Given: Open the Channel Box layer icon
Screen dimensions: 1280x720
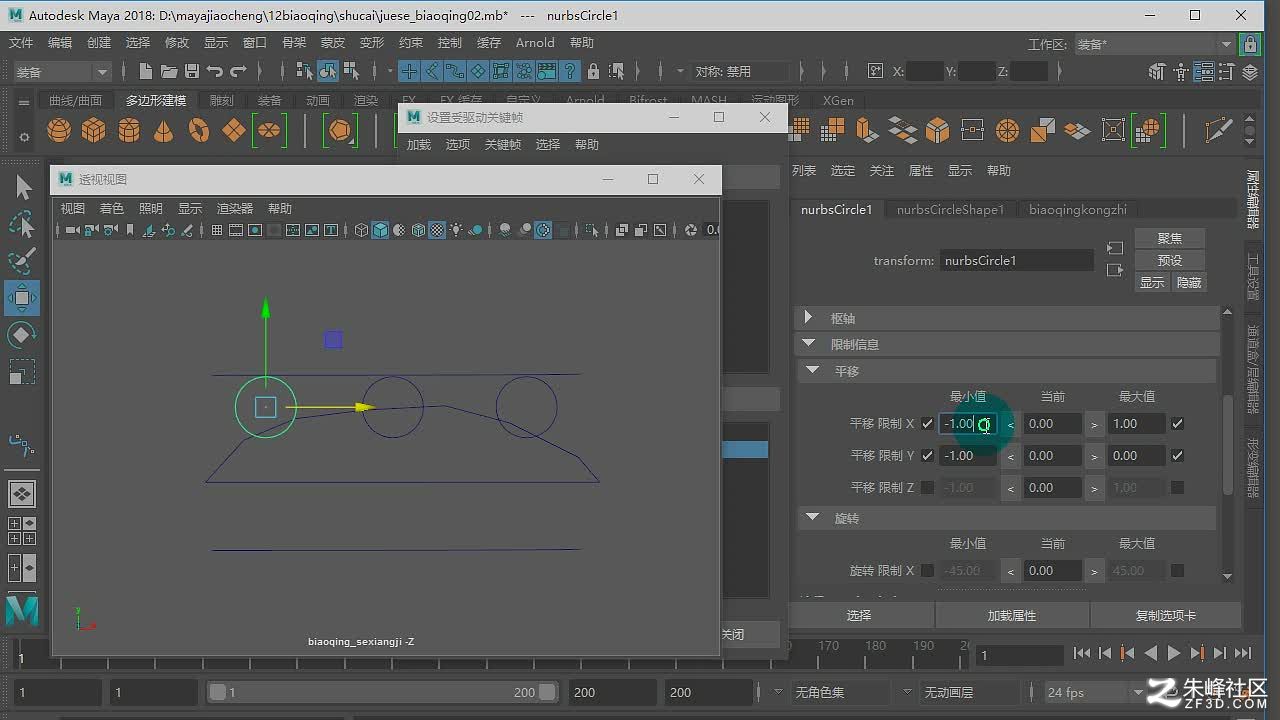Looking at the screenshot, I should pos(1249,72).
